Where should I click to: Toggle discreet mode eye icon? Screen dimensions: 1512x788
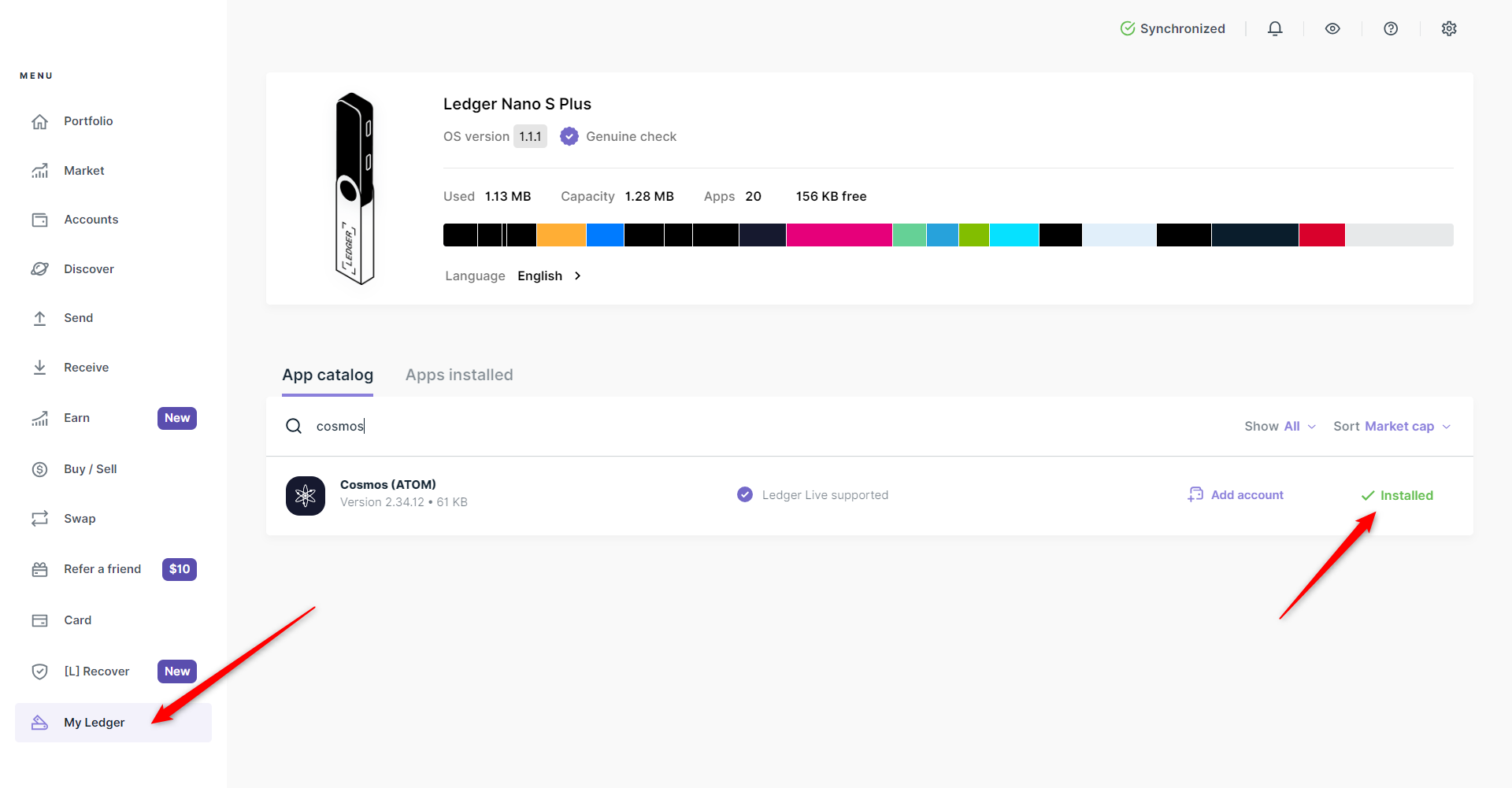coord(1332,28)
